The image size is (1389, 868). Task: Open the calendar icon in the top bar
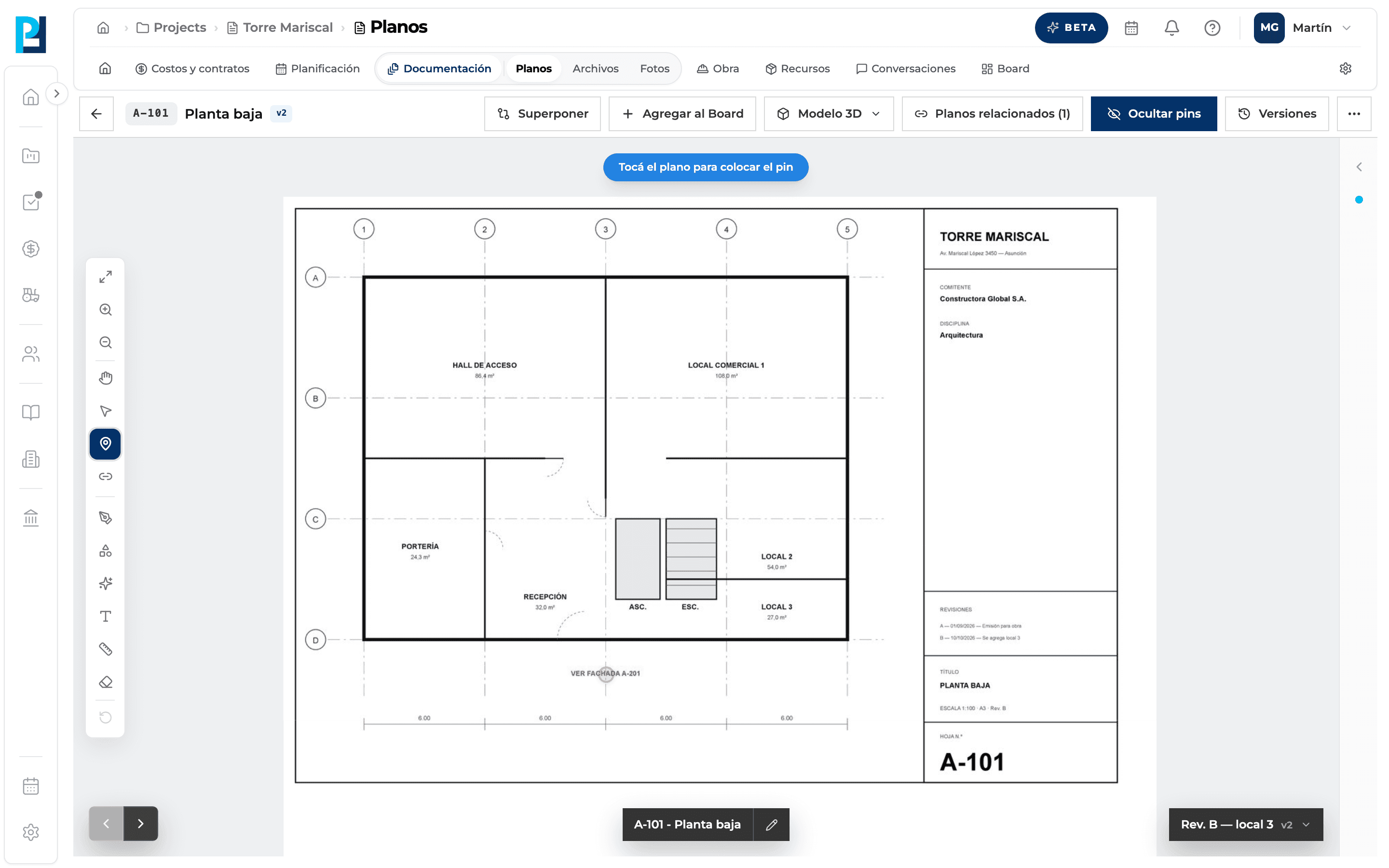click(1130, 27)
